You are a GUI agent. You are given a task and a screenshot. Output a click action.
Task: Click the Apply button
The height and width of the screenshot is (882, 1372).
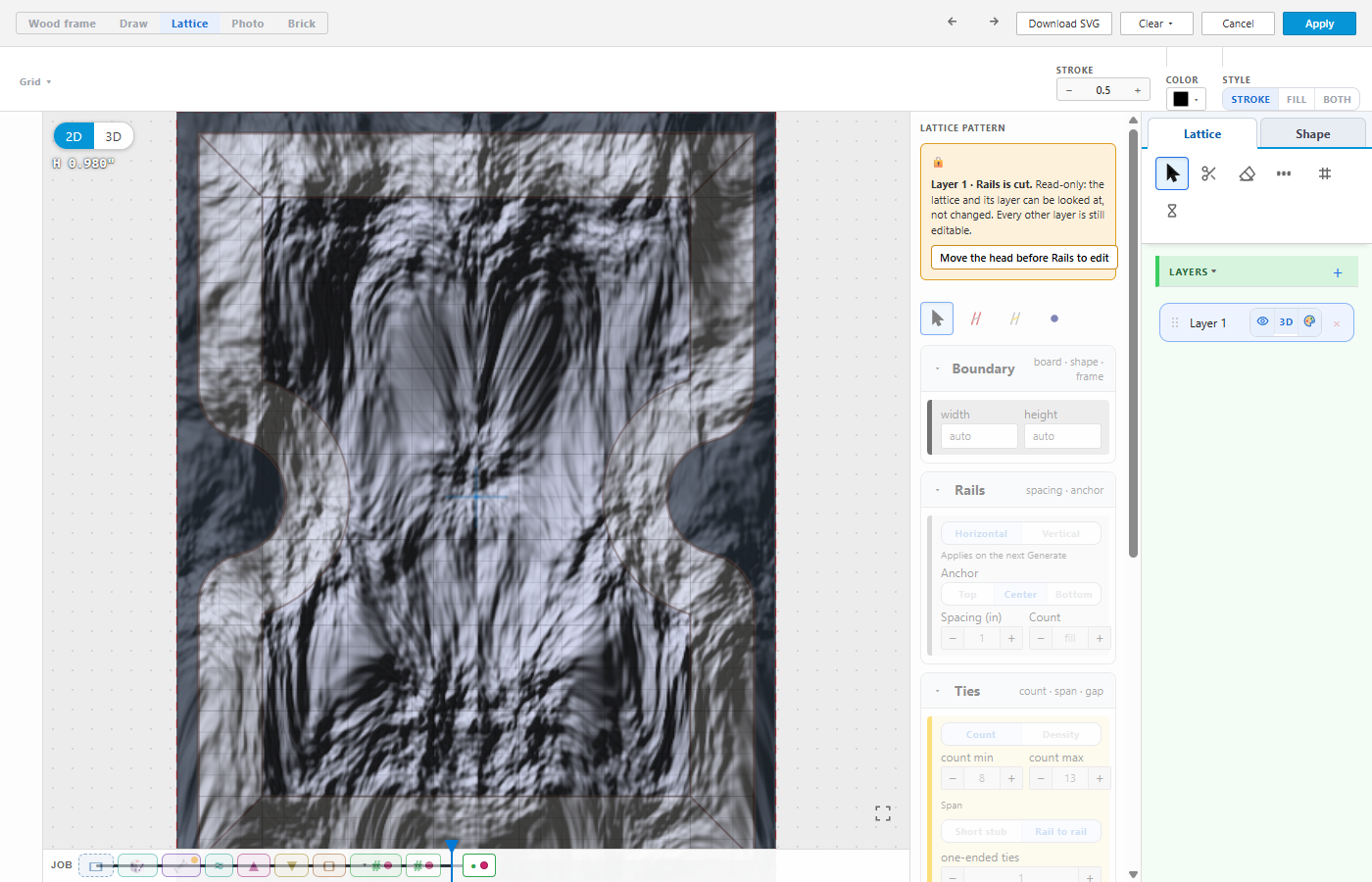coord(1319,24)
